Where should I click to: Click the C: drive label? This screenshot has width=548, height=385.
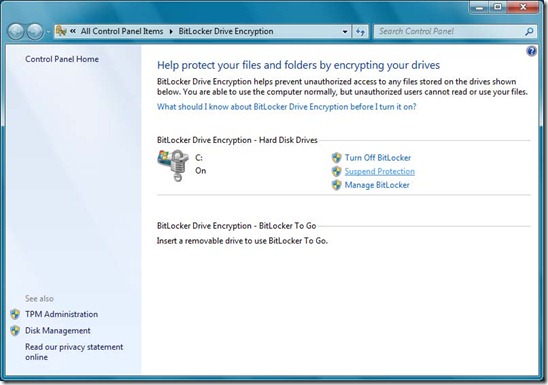[199, 158]
